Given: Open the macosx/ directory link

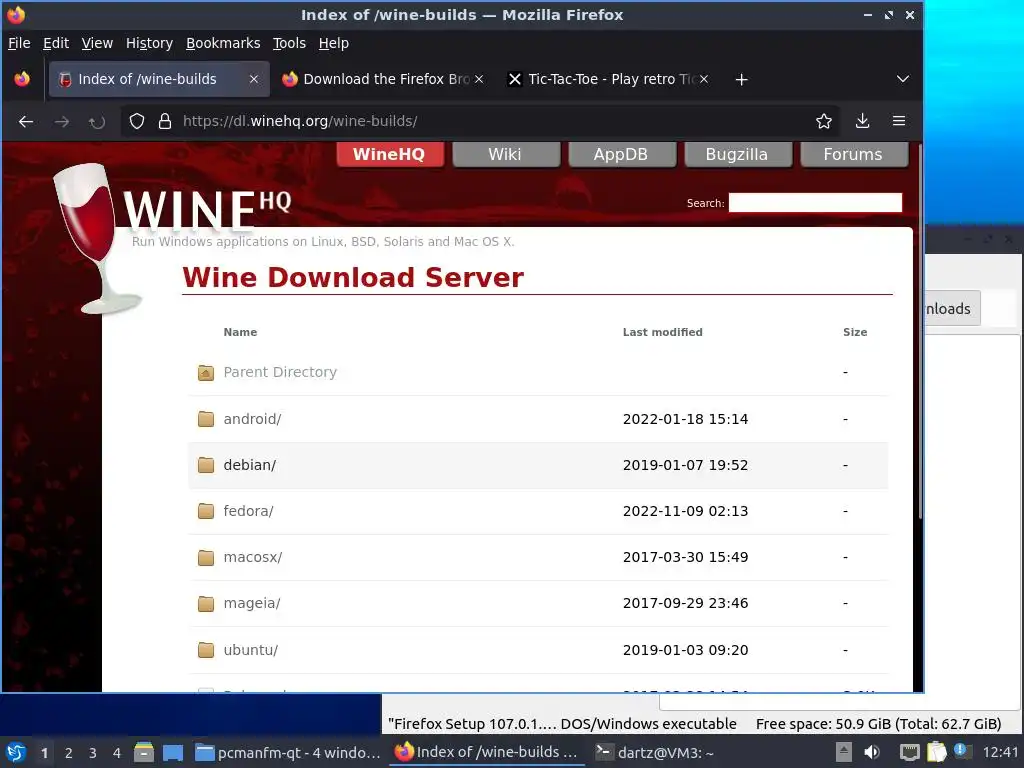Looking at the screenshot, I should 253,557.
